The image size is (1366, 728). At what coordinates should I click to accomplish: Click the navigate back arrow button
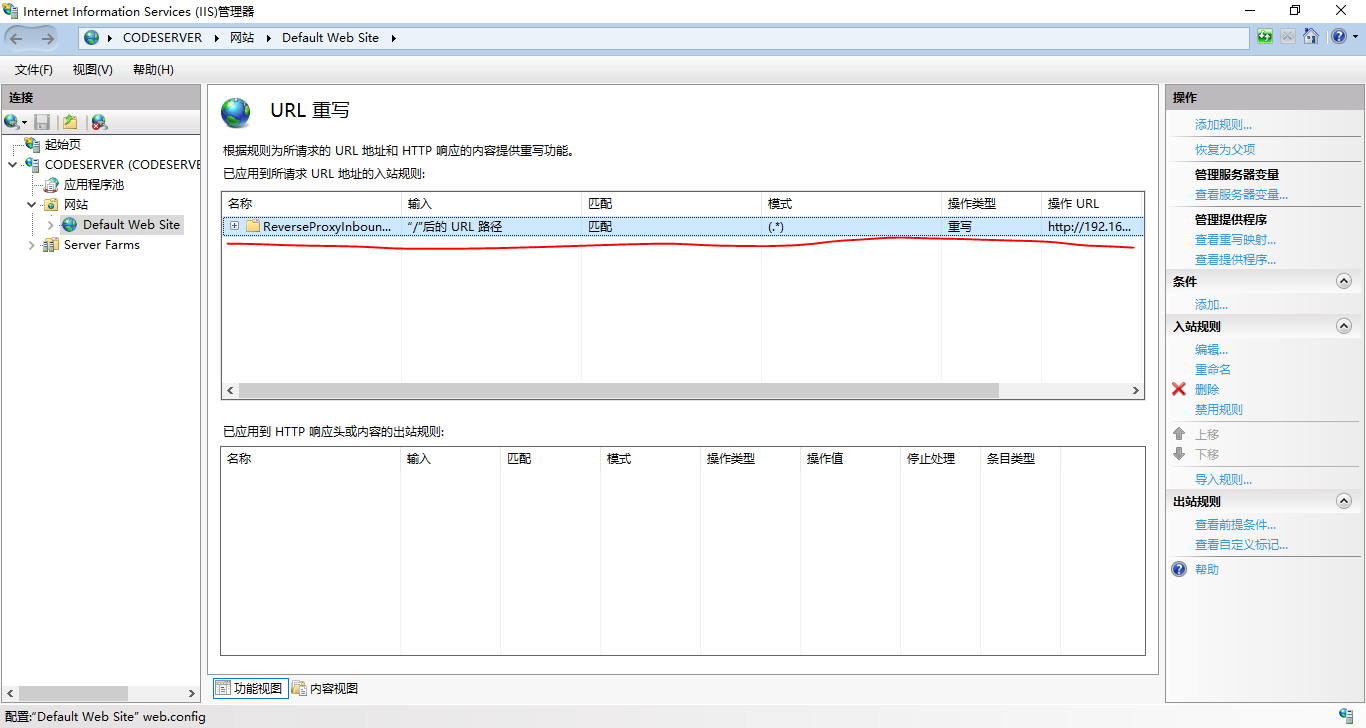[x=17, y=38]
